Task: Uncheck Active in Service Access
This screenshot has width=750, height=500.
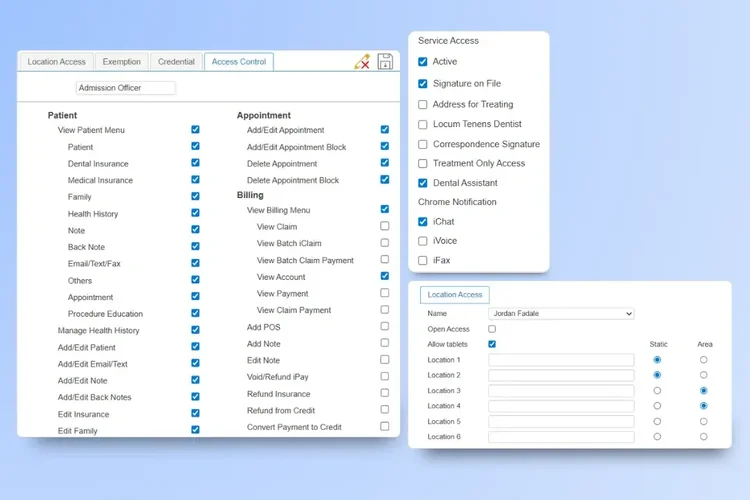Action: pos(422,62)
